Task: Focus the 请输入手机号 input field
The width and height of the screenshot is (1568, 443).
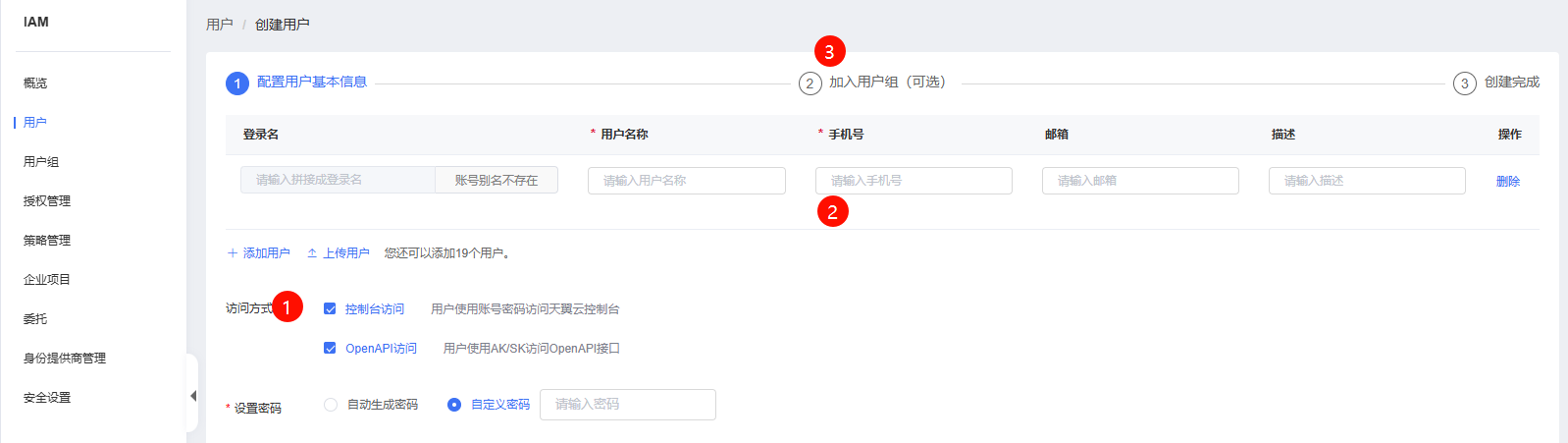Action: pos(914,181)
